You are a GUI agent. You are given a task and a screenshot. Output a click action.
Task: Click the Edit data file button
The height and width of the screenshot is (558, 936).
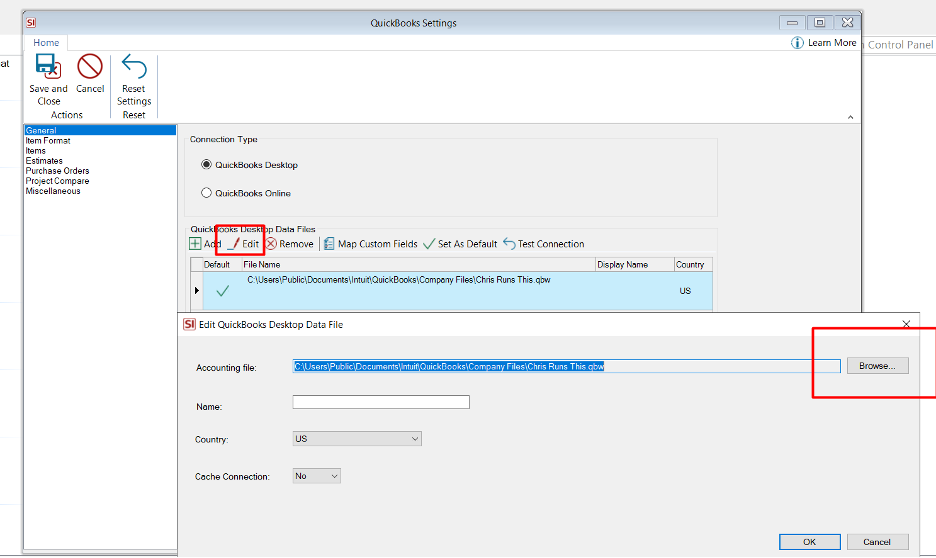tap(244, 243)
